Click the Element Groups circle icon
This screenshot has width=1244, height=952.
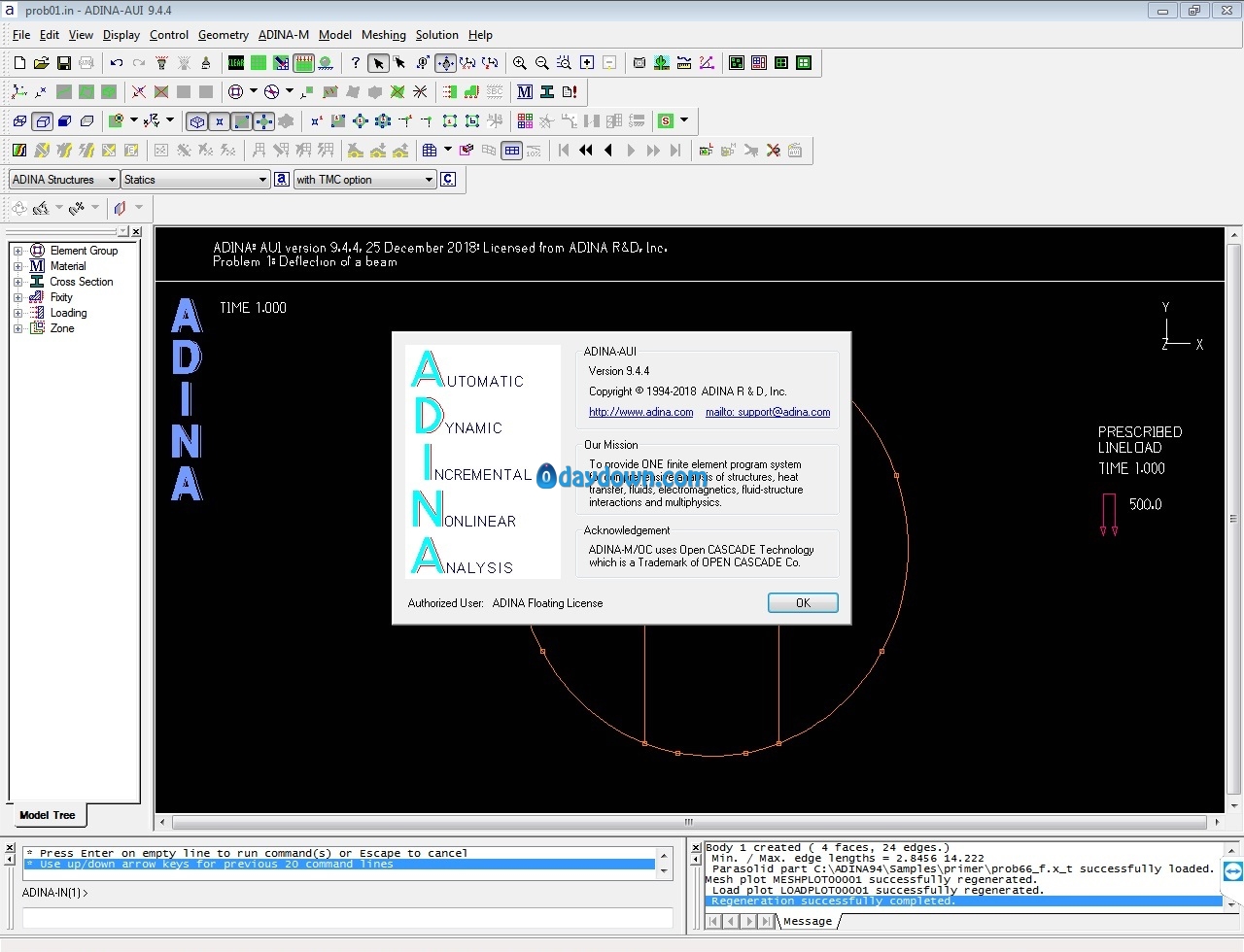coord(235,92)
